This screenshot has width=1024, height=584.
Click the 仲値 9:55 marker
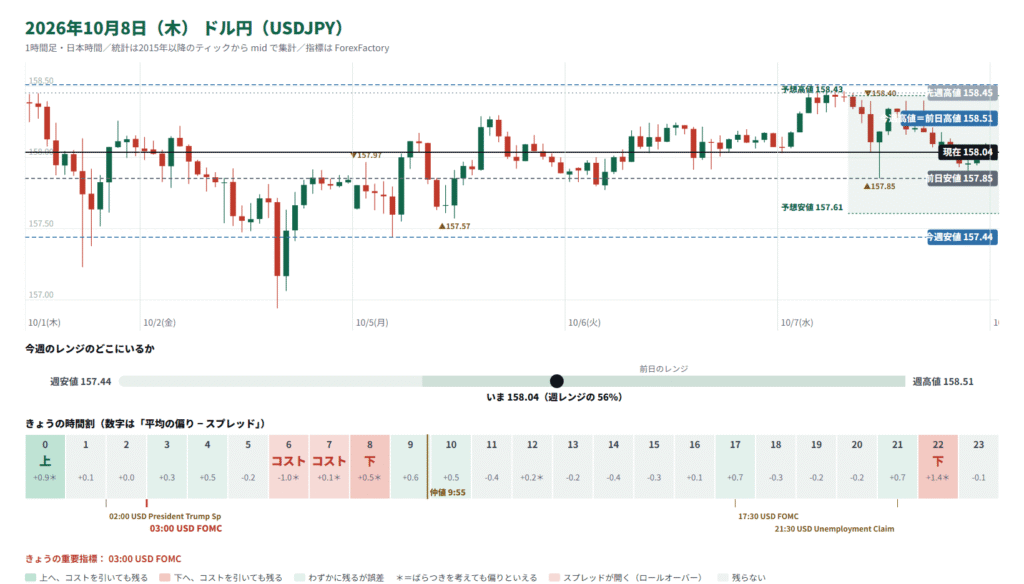click(x=447, y=493)
